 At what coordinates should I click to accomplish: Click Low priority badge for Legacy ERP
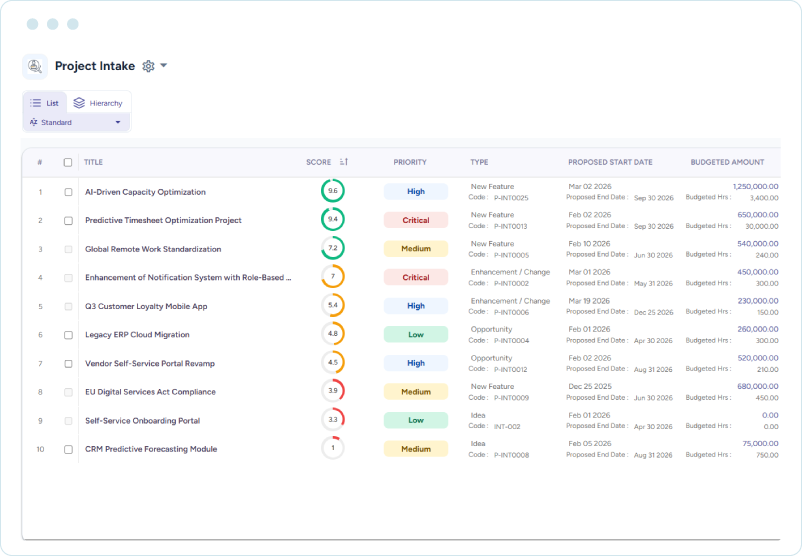[x=416, y=335]
